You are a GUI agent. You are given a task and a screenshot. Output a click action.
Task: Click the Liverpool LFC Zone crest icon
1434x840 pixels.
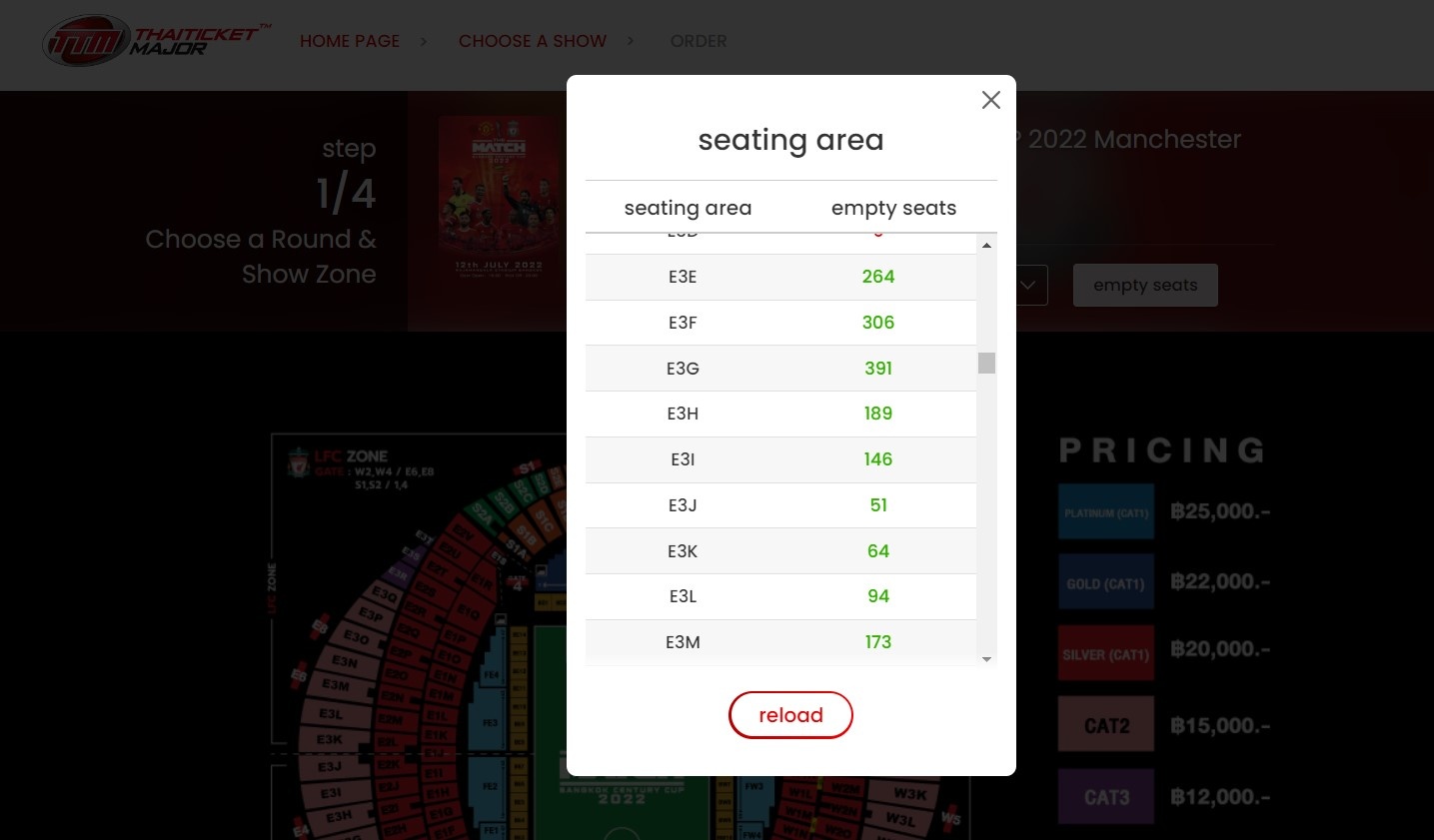(x=298, y=463)
